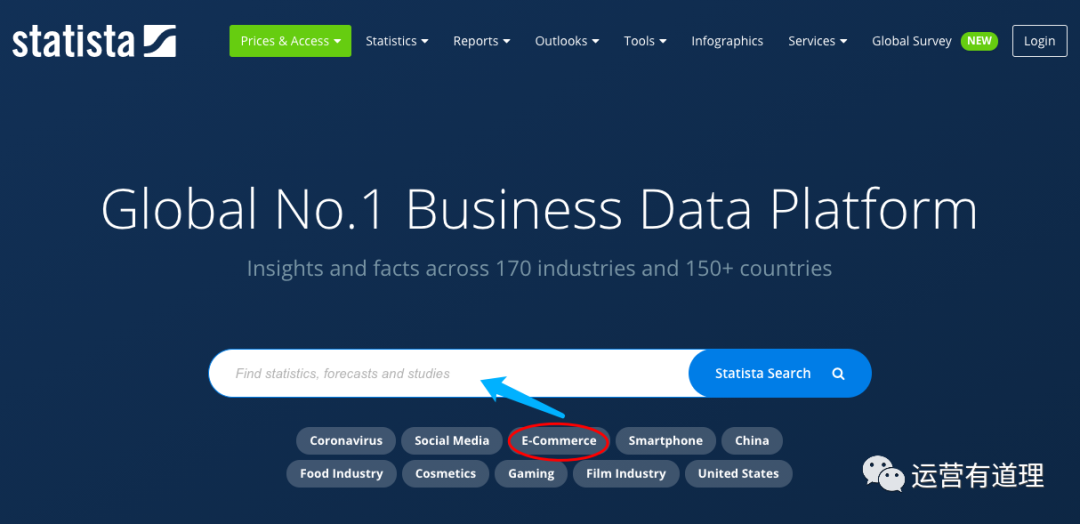
Task: Click the Global No.1 Business Data Platform heading
Action: point(539,208)
